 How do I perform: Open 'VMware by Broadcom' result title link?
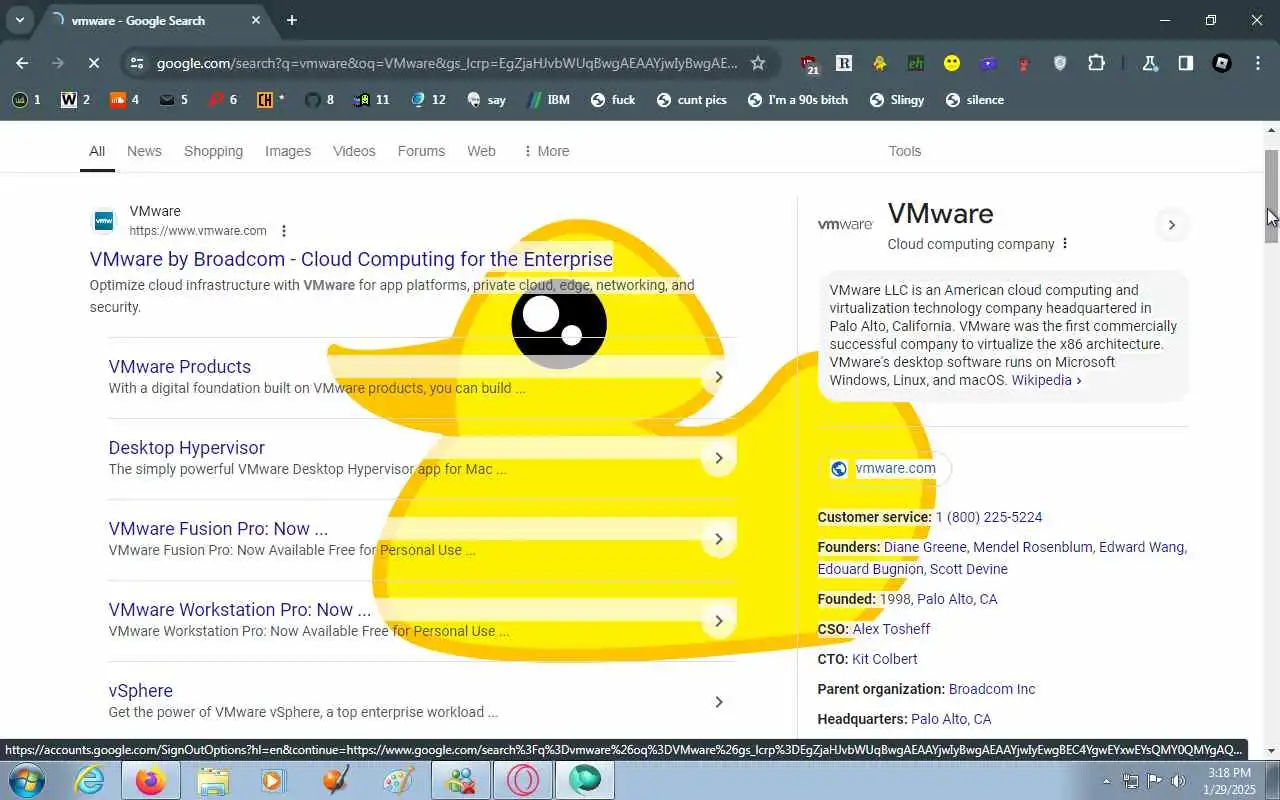[x=351, y=259]
